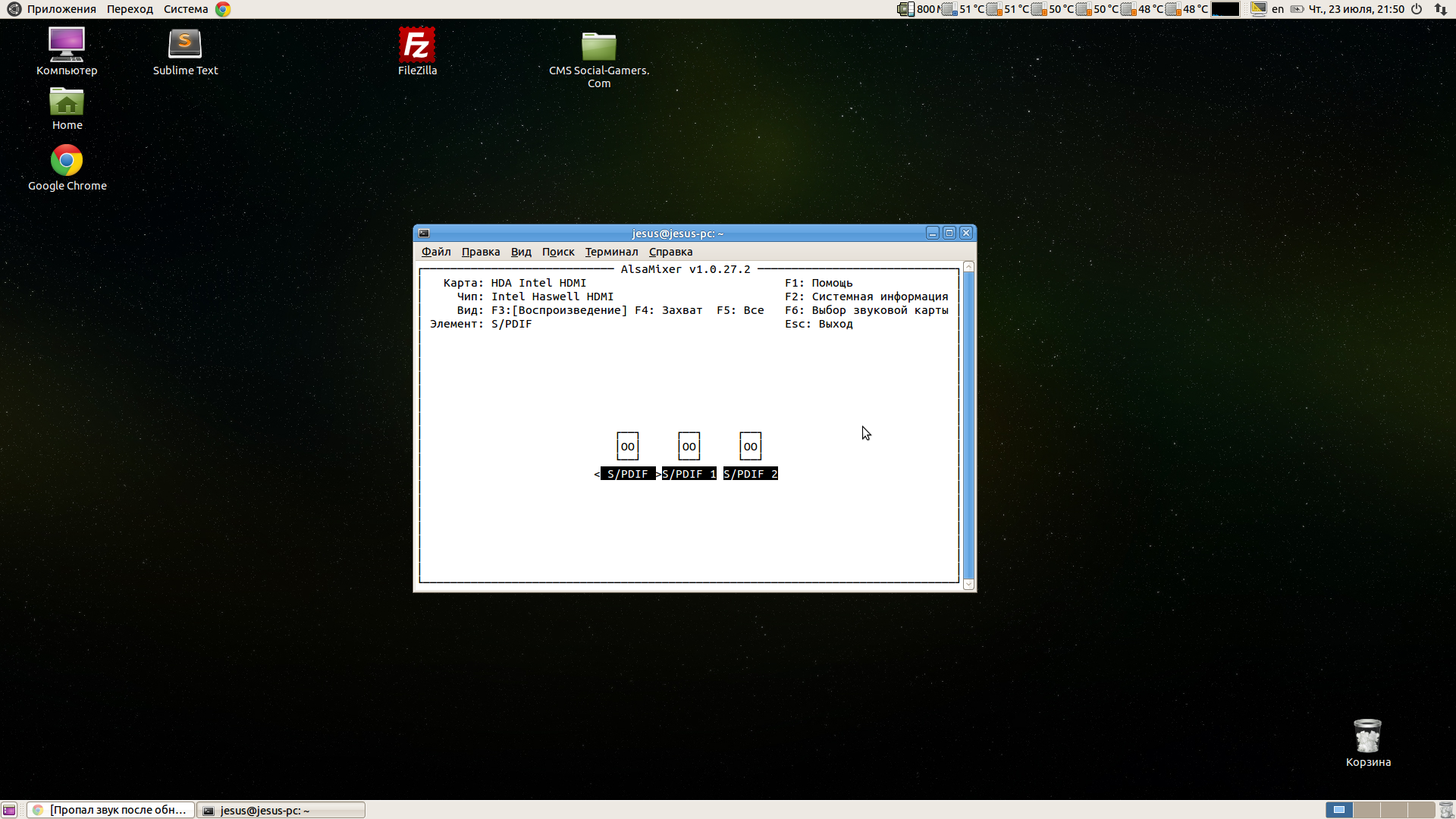The width and height of the screenshot is (1456, 819).
Task: Click the terminal vertical scrollbar
Action: click(x=968, y=425)
